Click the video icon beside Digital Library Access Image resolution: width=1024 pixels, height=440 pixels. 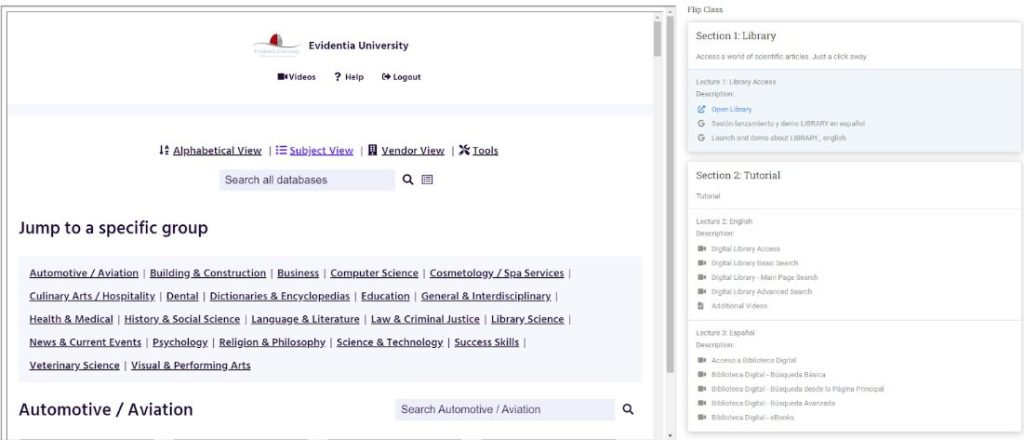[702, 249]
